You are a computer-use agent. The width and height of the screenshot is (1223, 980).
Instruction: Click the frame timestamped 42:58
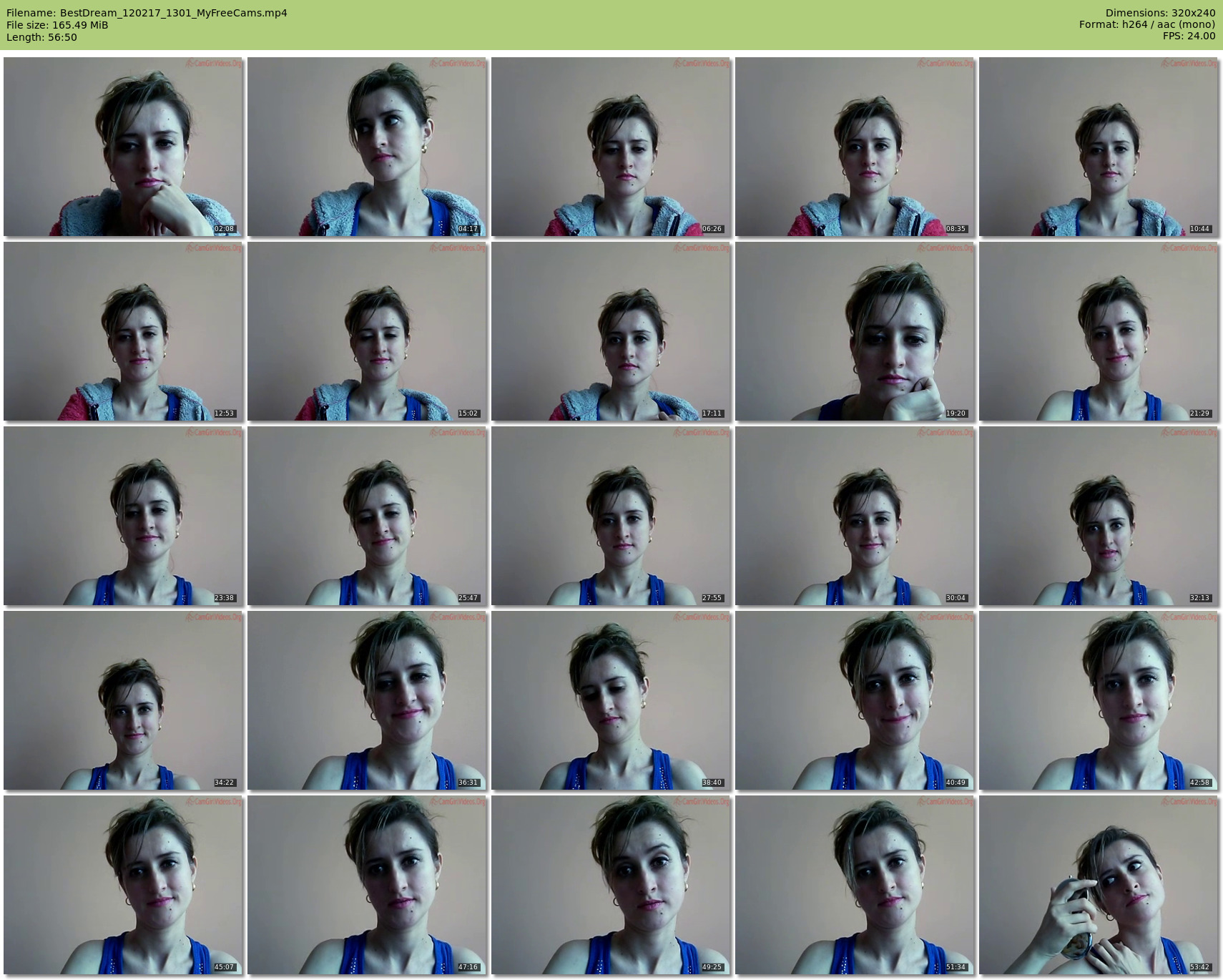click(1099, 700)
